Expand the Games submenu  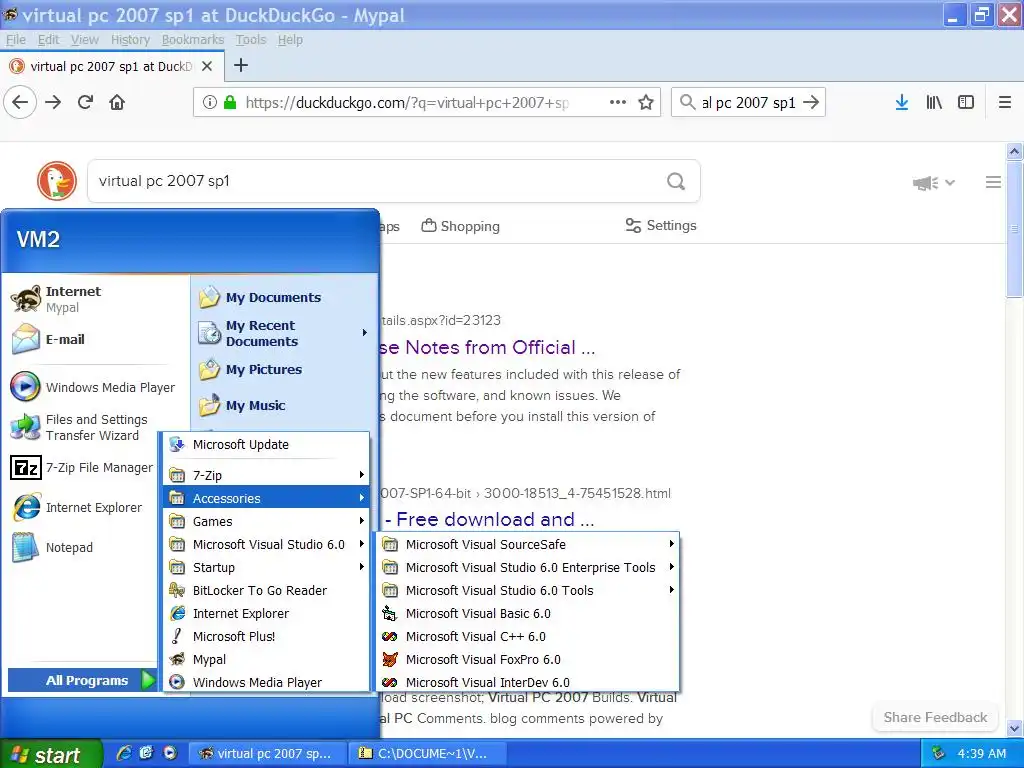point(266,521)
